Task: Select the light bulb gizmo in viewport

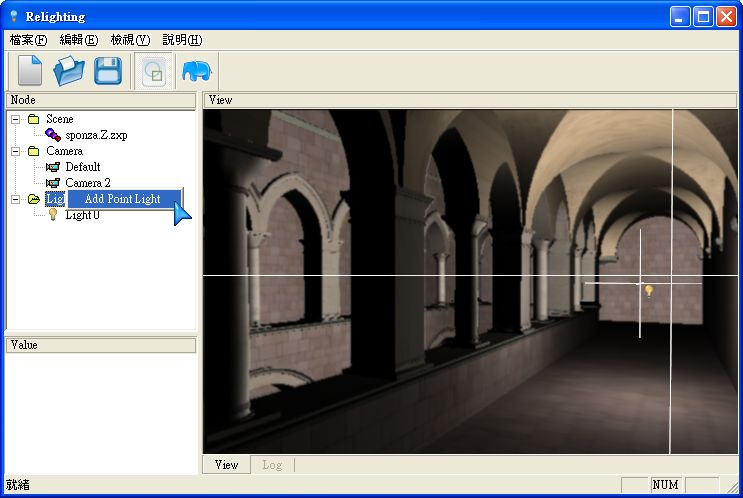Action: pyautogui.click(x=649, y=290)
